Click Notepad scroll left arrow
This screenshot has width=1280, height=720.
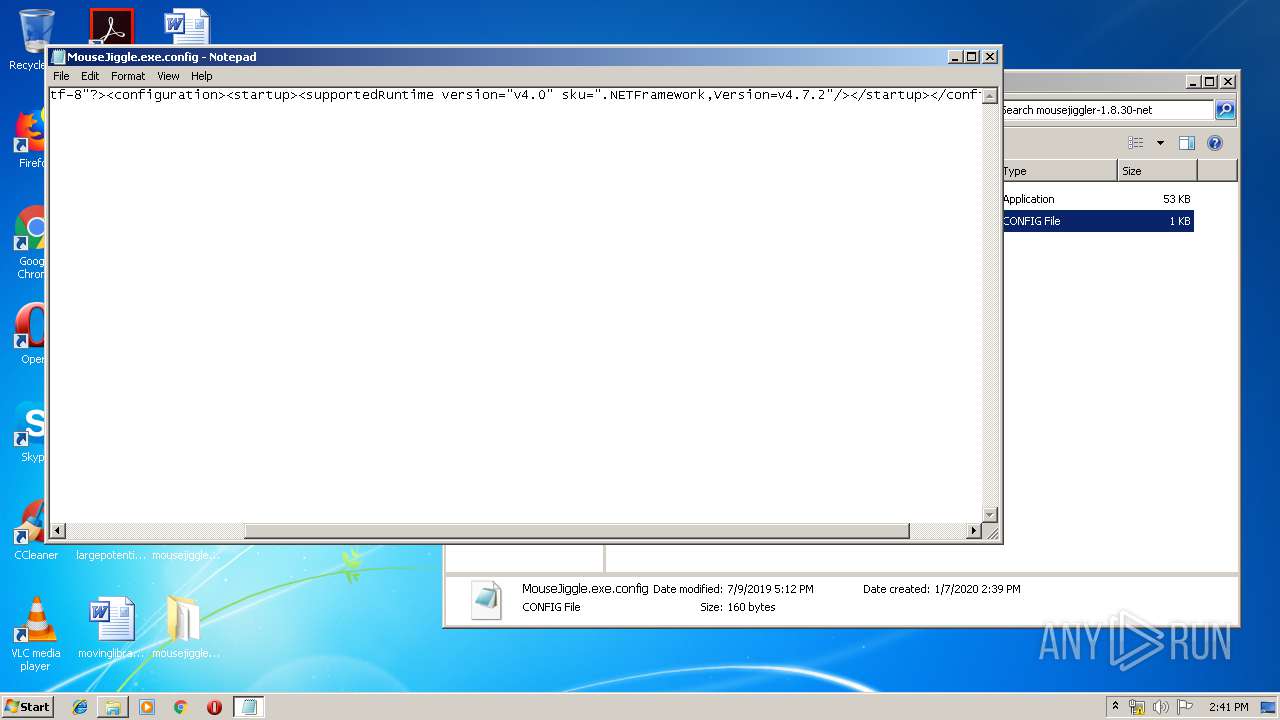pos(58,531)
